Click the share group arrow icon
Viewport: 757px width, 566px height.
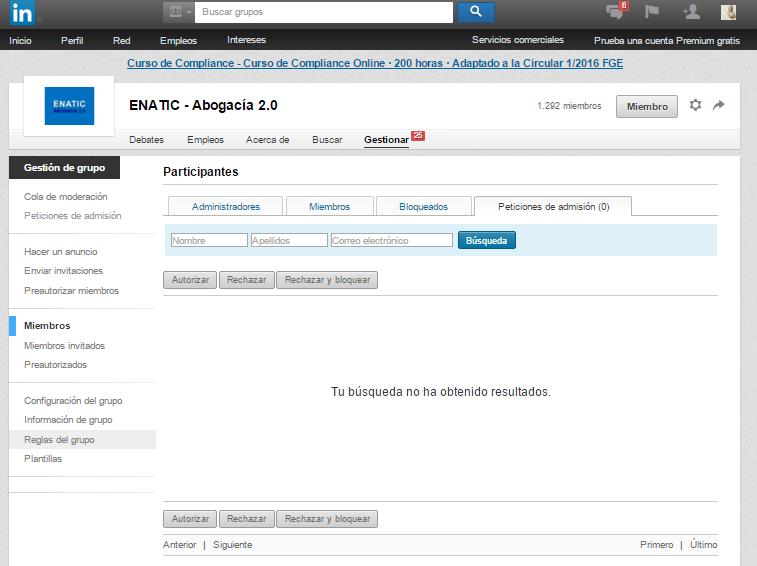pyautogui.click(x=719, y=106)
